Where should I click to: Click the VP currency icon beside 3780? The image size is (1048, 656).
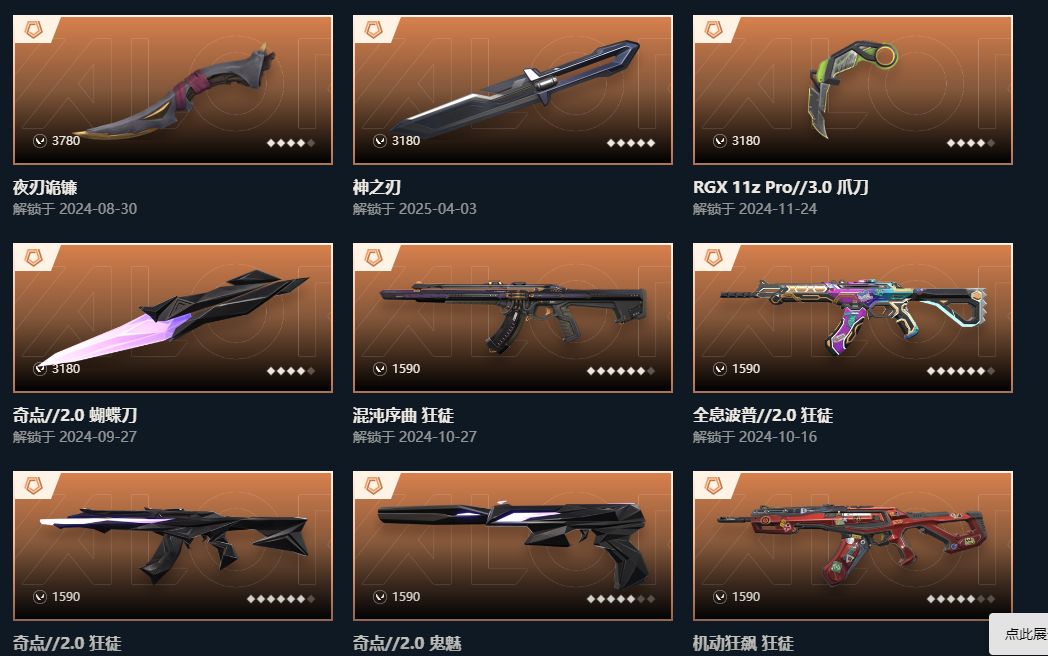[40, 140]
